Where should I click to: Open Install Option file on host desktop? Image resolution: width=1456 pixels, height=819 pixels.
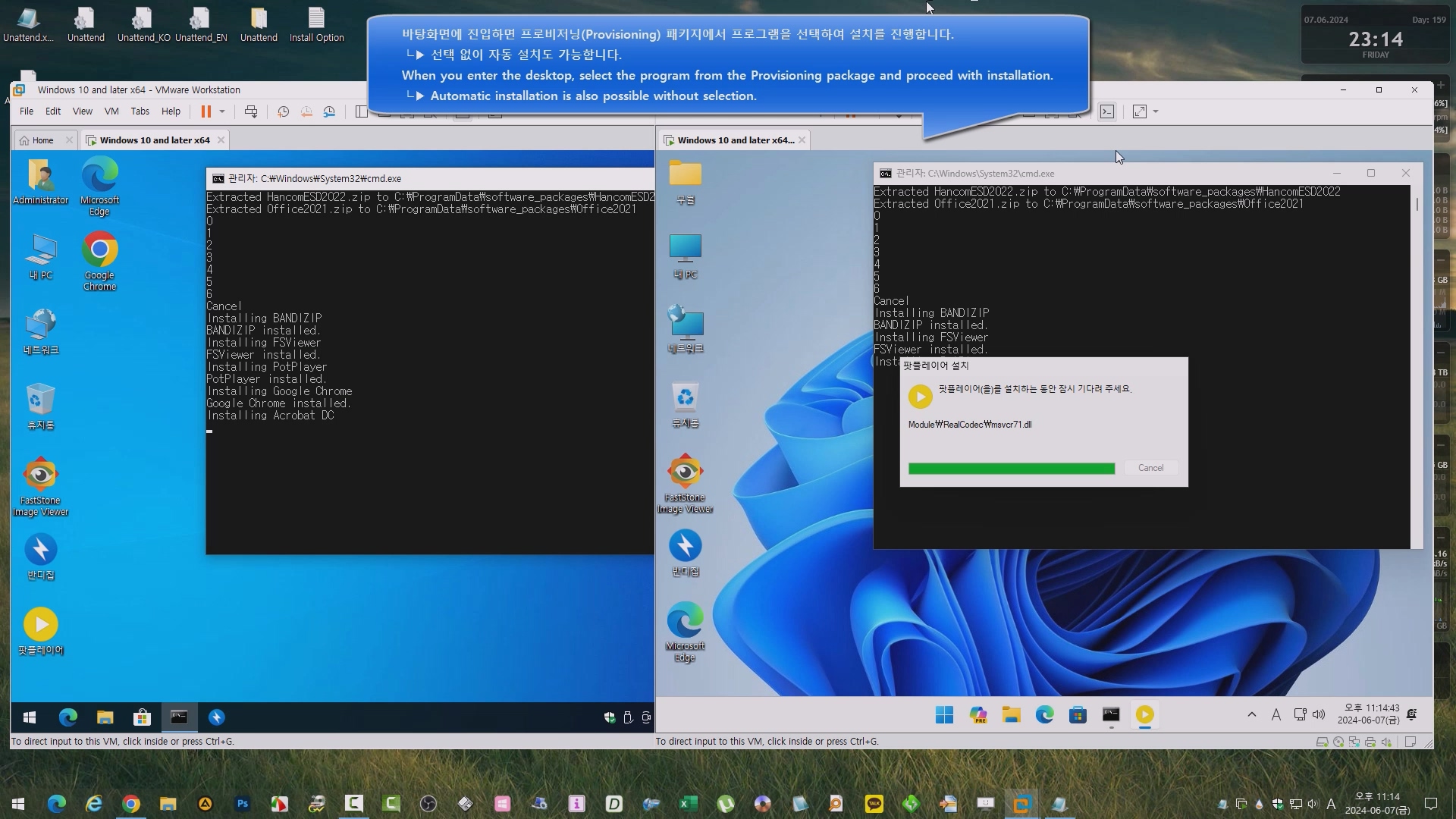click(x=317, y=24)
